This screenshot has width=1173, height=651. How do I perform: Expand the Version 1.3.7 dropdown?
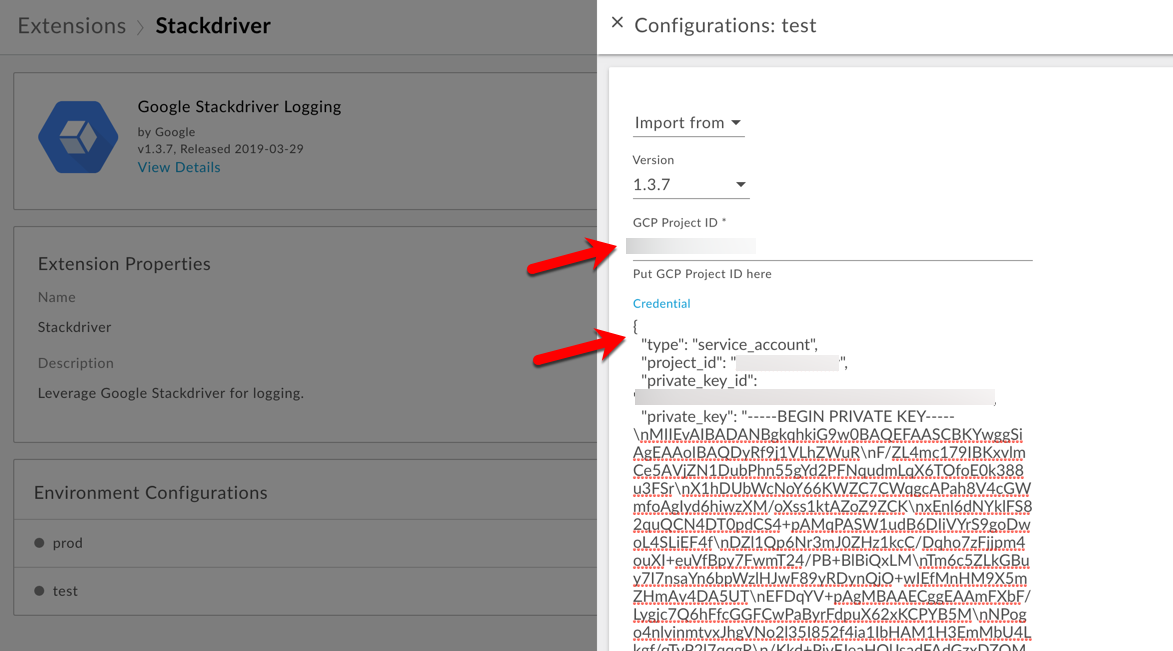coord(690,185)
